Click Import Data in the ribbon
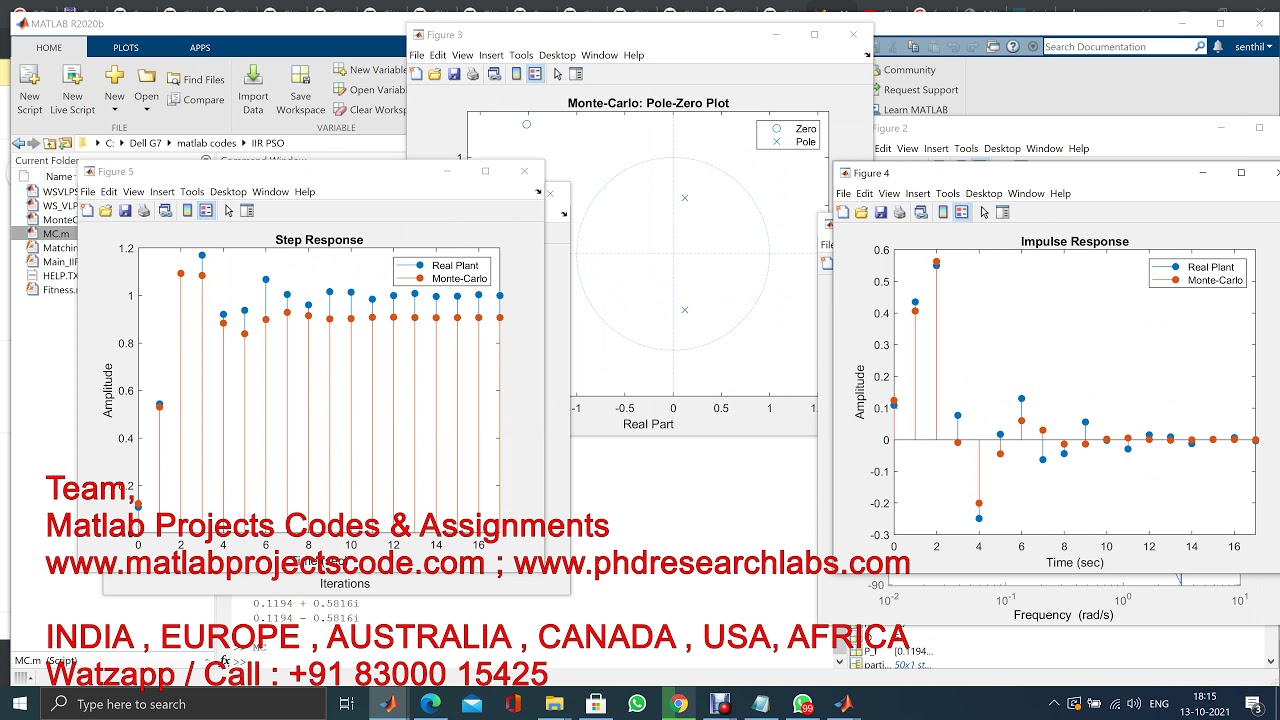Screen dimensions: 1280x720 (253, 90)
